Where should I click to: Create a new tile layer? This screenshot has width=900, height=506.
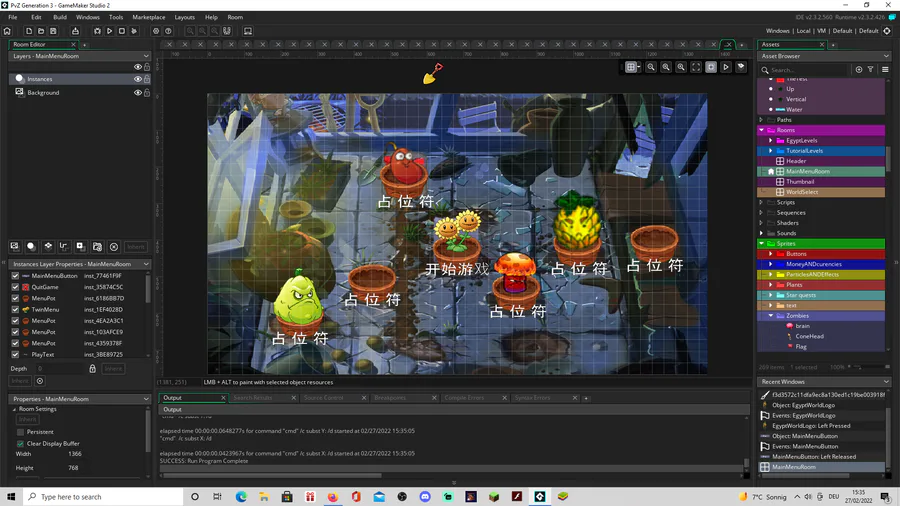point(48,247)
